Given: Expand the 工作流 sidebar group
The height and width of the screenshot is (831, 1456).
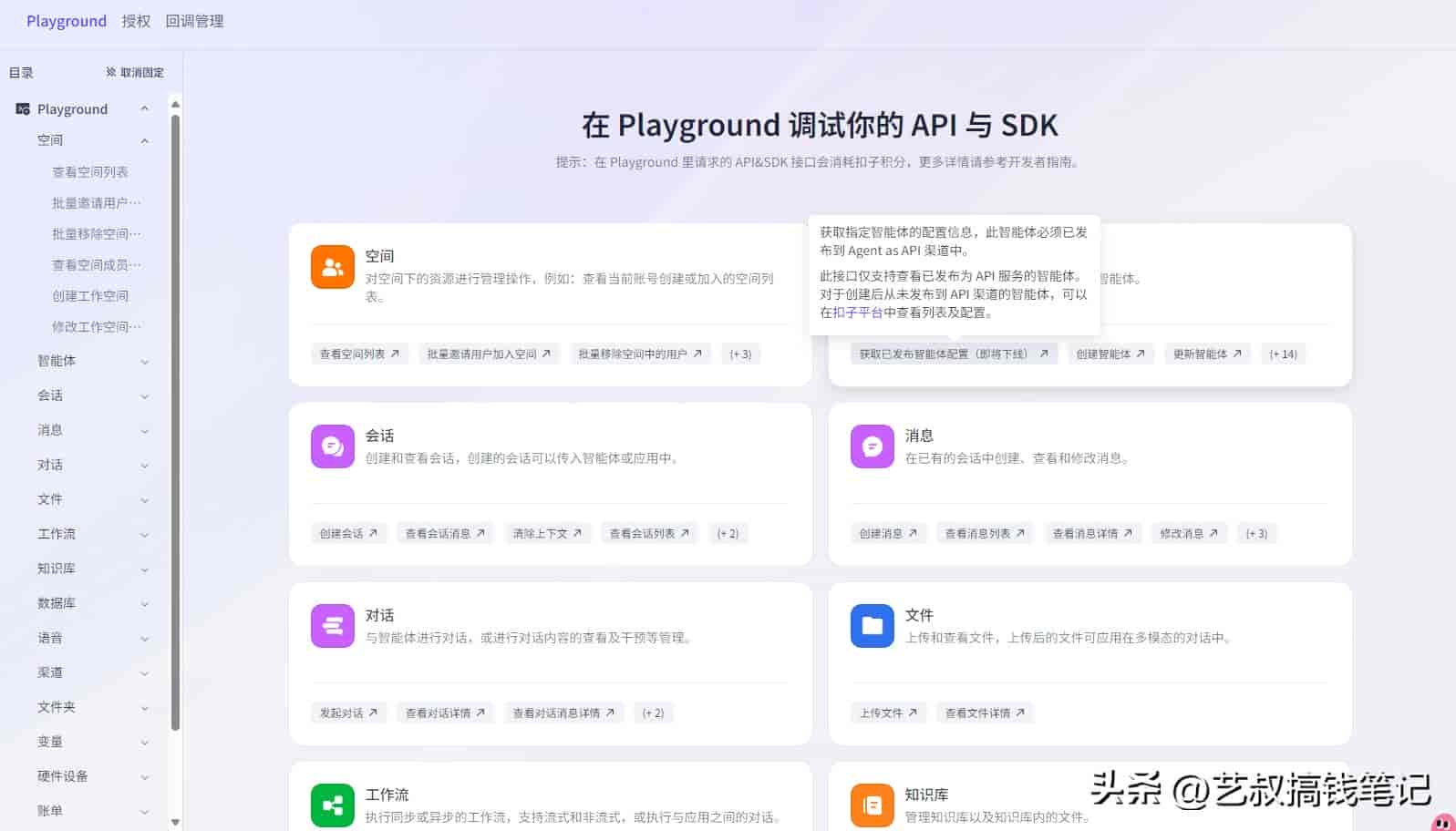Looking at the screenshot, I should click(x=144, y=535).
